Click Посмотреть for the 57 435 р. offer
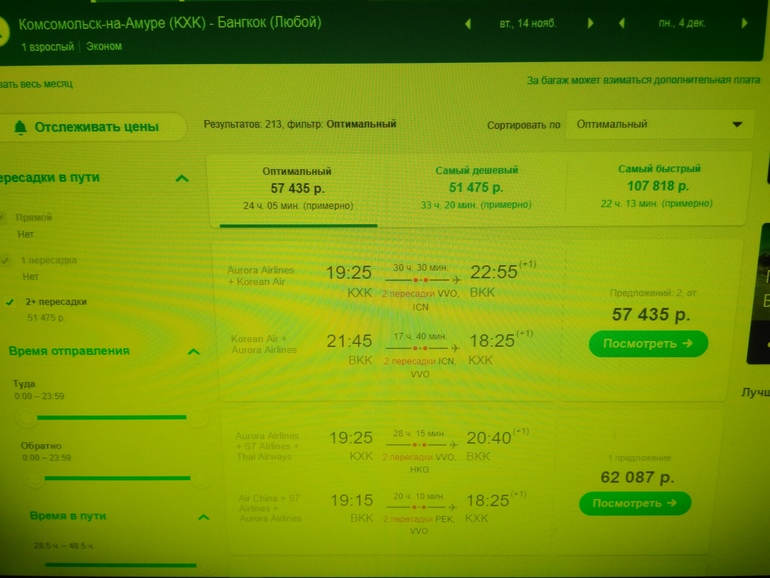This screenshot has height=578, width=770. click(x=648, y=344)
